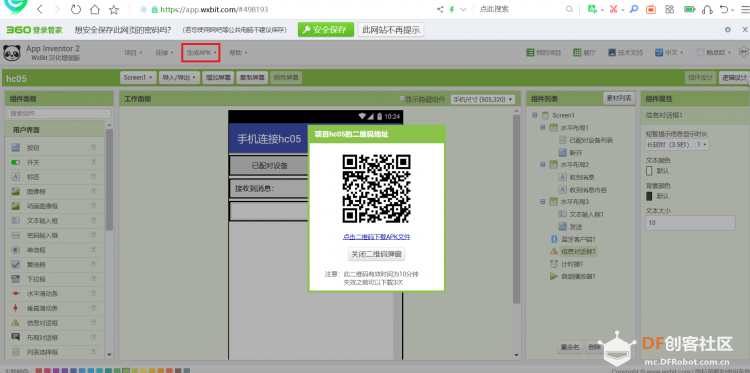Open the 项目 menu

pyautogui.click(x=133, y=53)
